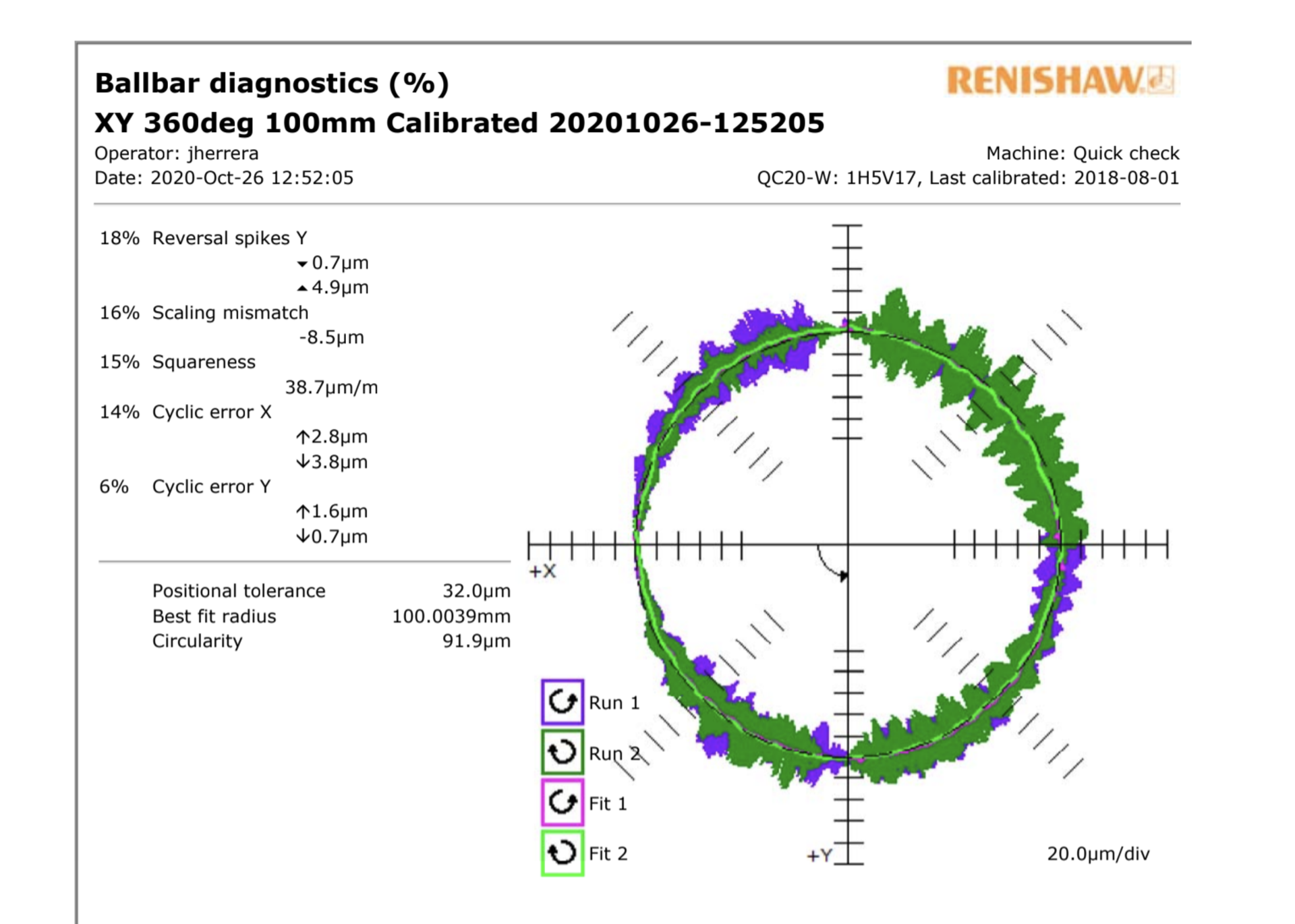Click the 'Reversal spikes Y' label

(229, 238)
